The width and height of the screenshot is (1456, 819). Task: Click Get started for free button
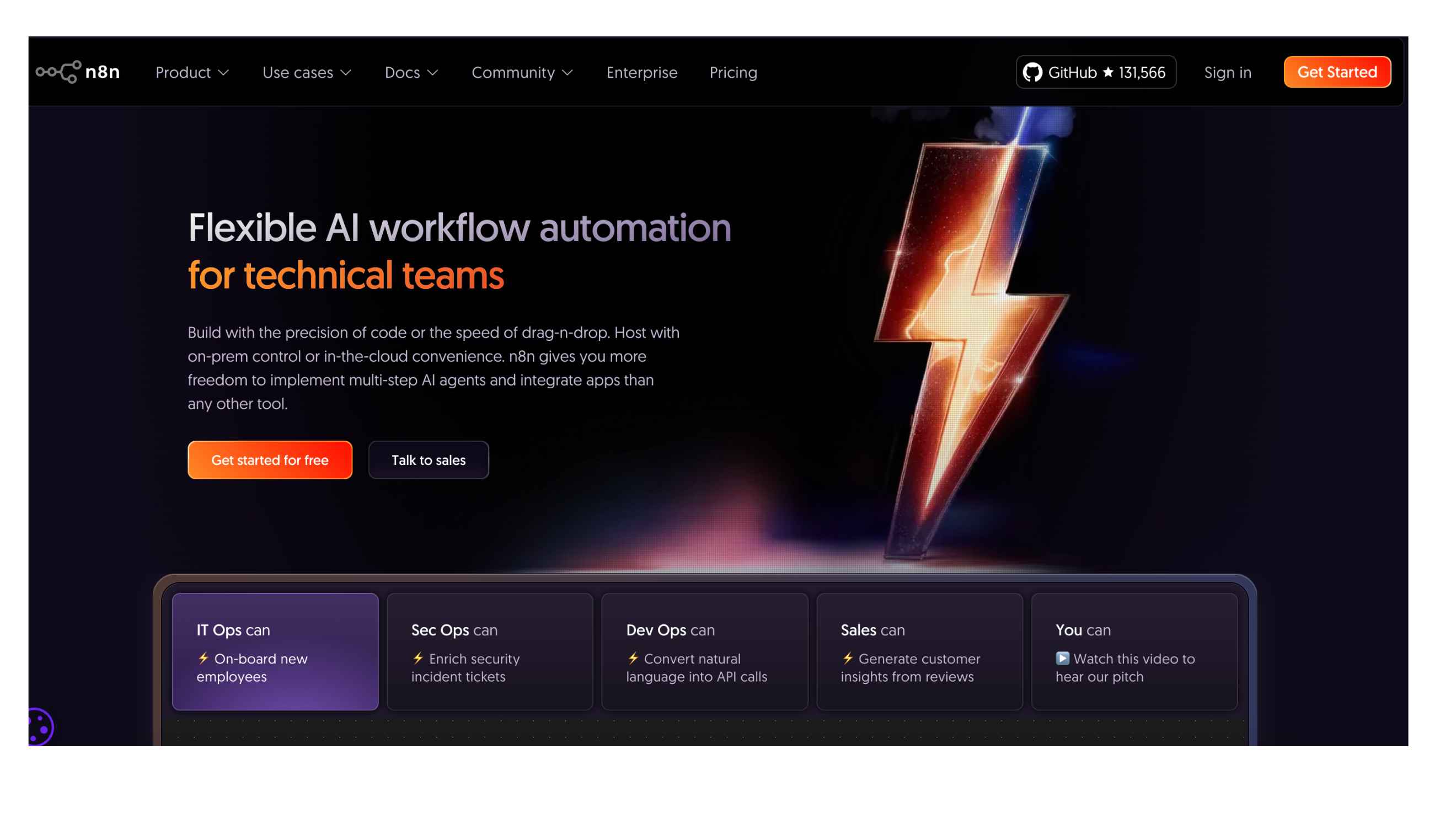tap(270, 460)
